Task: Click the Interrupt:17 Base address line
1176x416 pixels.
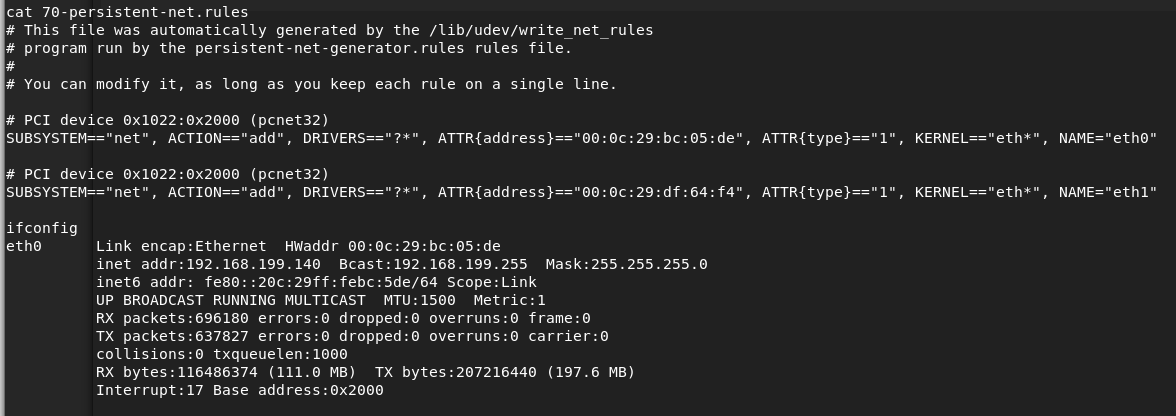Action: pos(240,390)
